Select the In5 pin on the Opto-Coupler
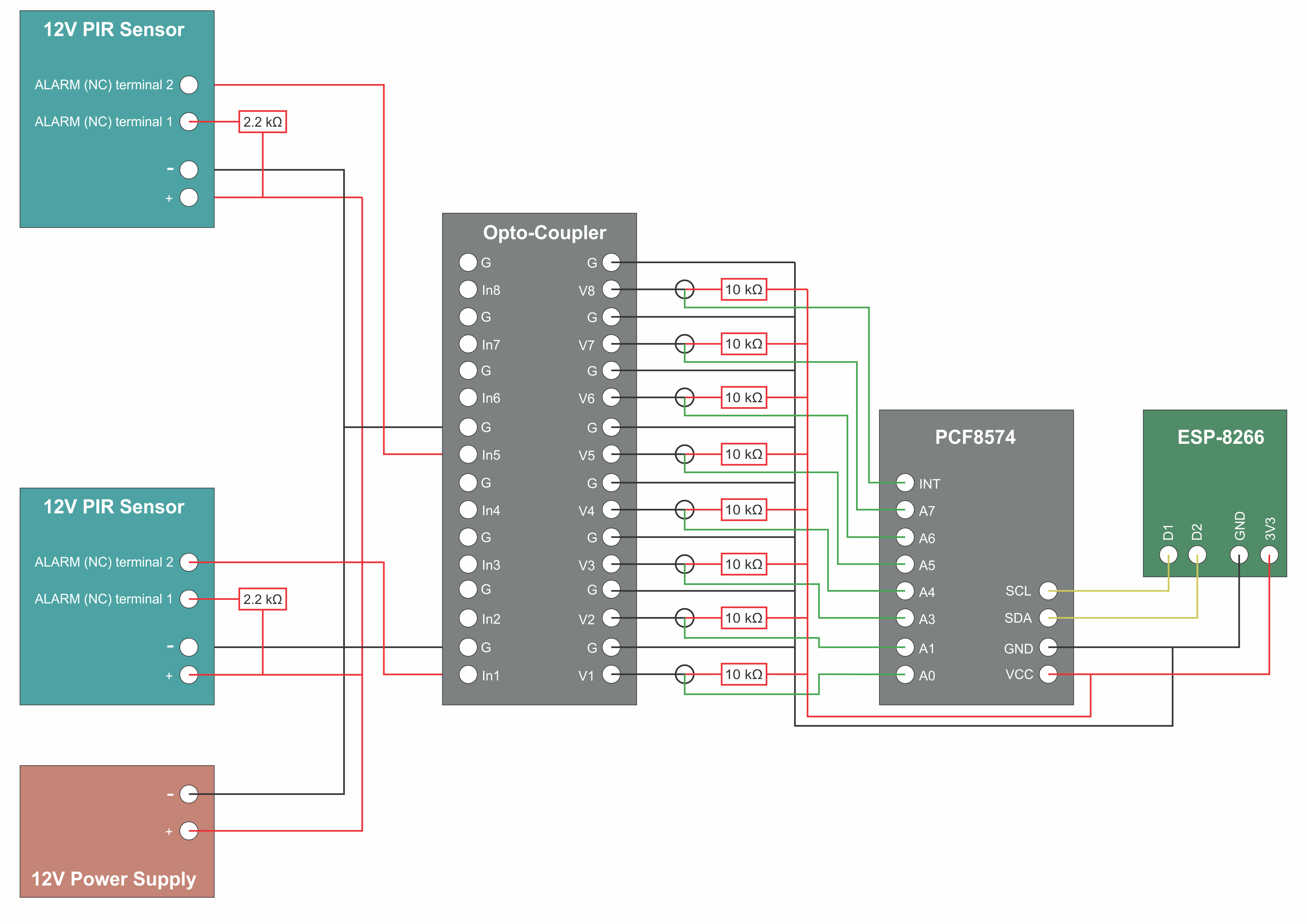The width and height of the screenshot is (1307, 924). (x=468, y=454)
